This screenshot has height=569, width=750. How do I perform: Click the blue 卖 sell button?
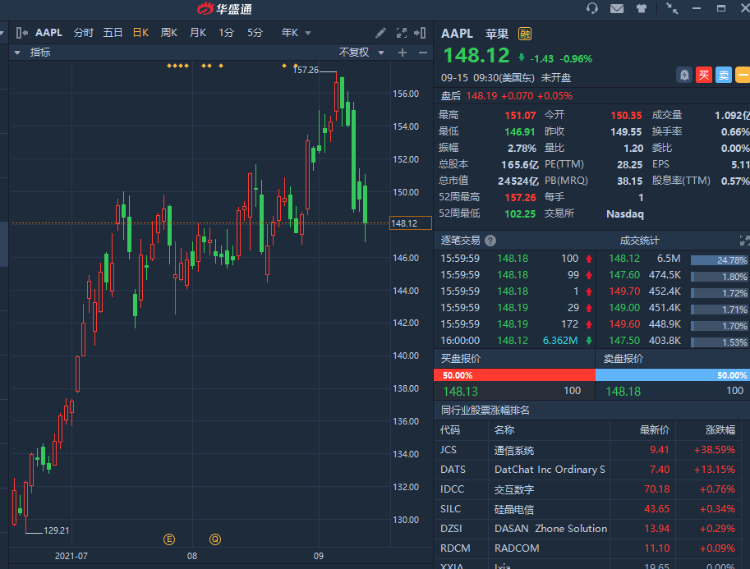coord(723,75)
